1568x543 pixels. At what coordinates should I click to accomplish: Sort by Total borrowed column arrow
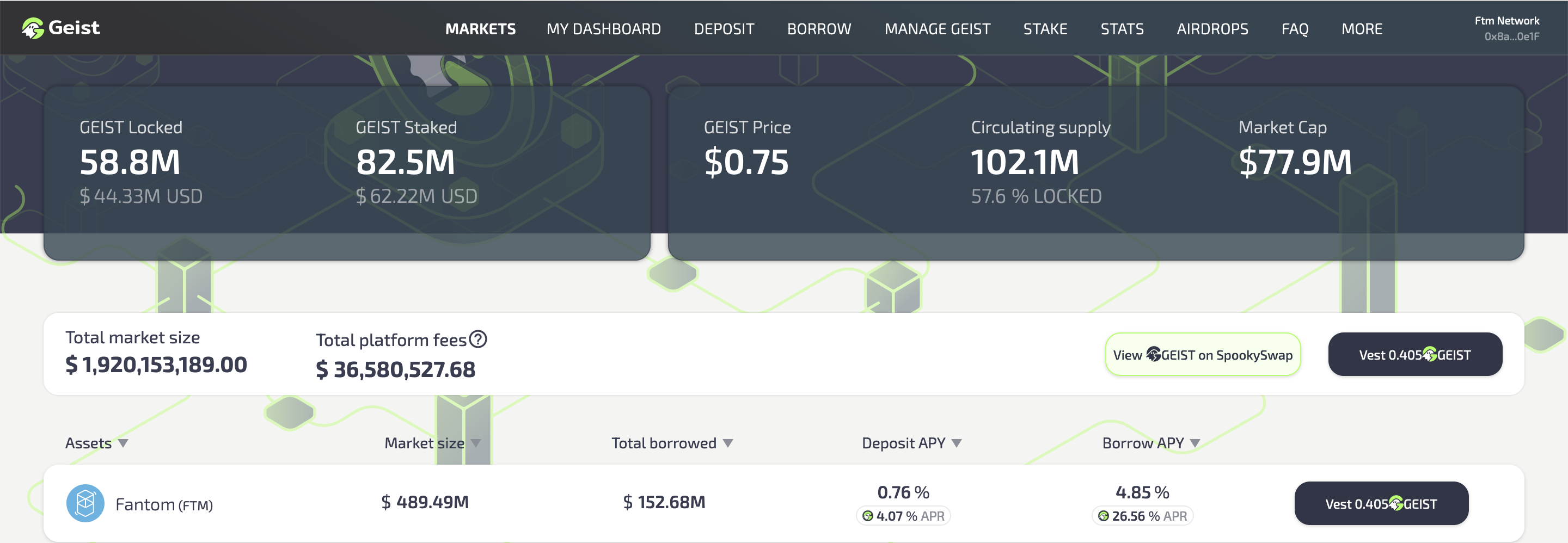tap(728, 443)
